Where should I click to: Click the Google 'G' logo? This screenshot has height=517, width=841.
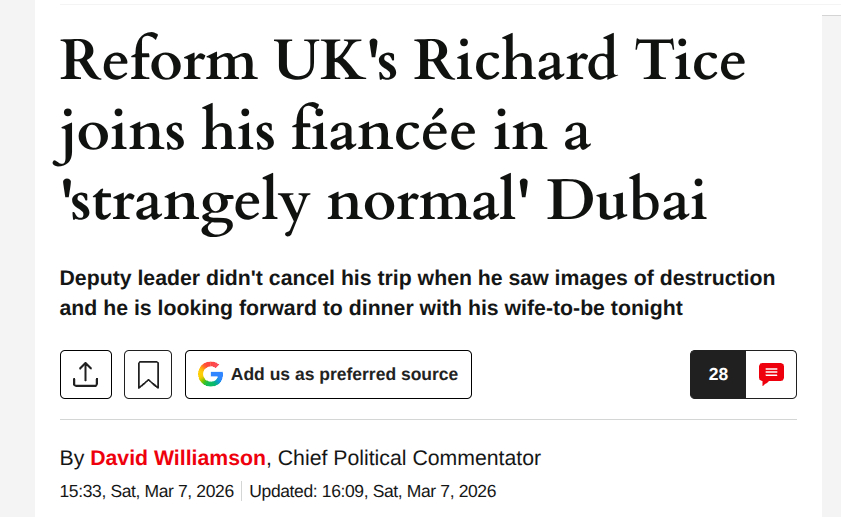210,375
